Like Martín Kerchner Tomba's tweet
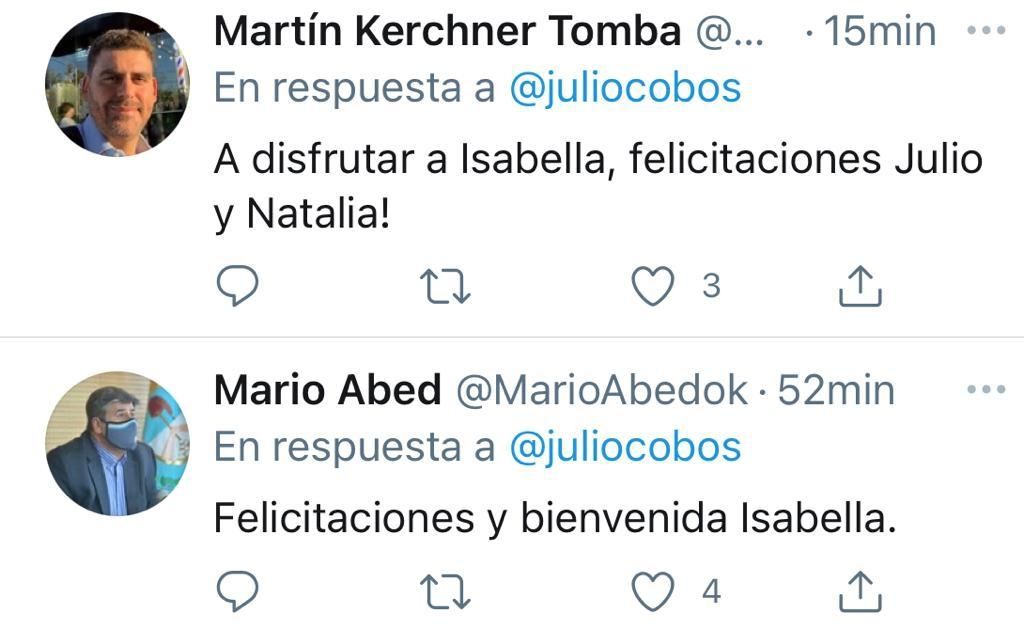 coord(654,287)
